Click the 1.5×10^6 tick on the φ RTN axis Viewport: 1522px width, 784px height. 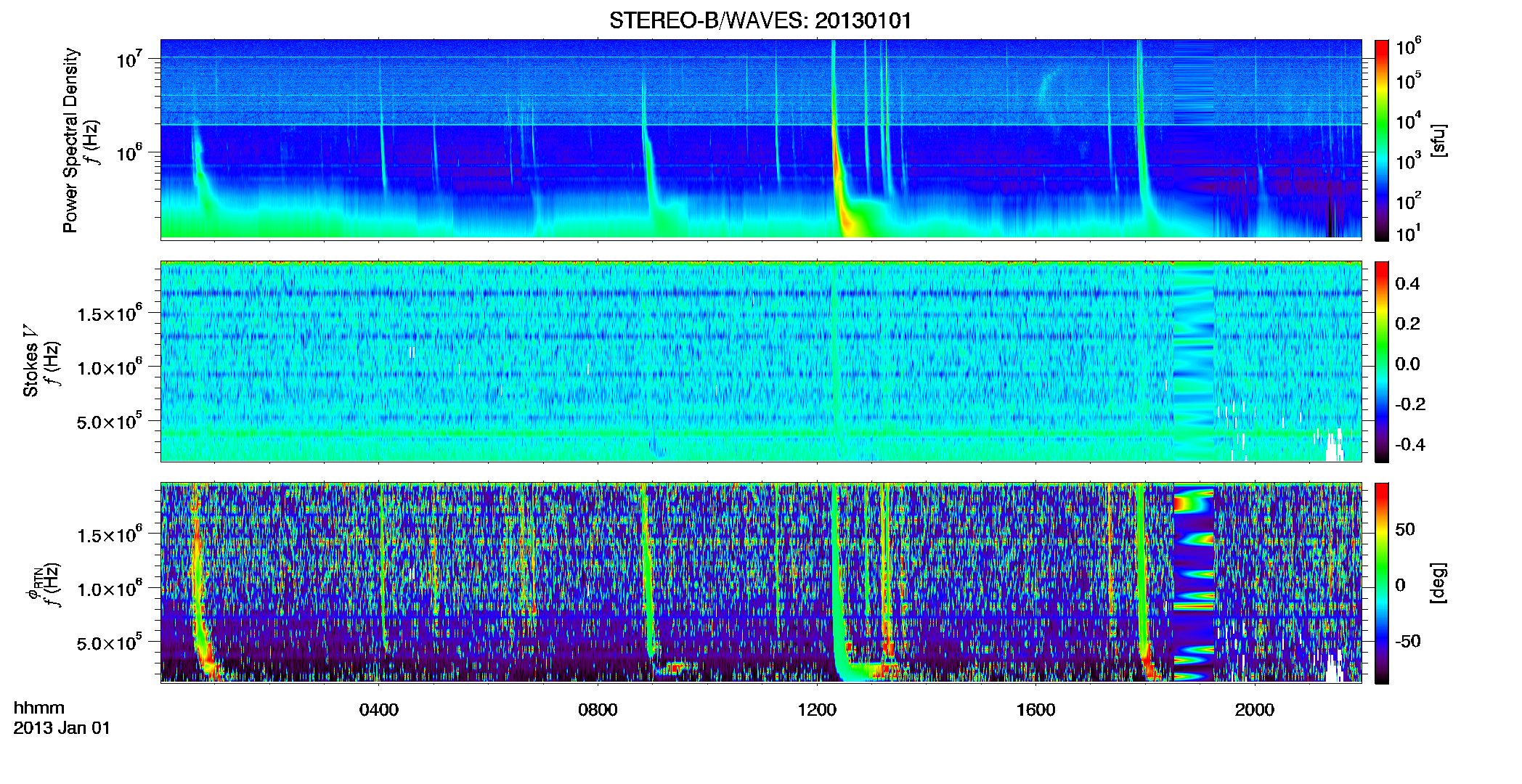(109, 535)
